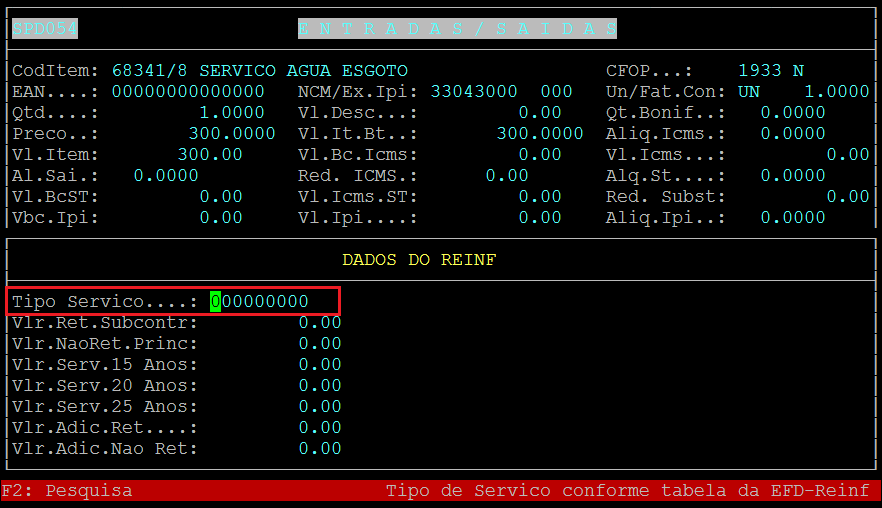Viewport: 882px width, 508px height.
Task: Click the Vlr.Serv.20 Anos value
Action: (x=320, y=386)
